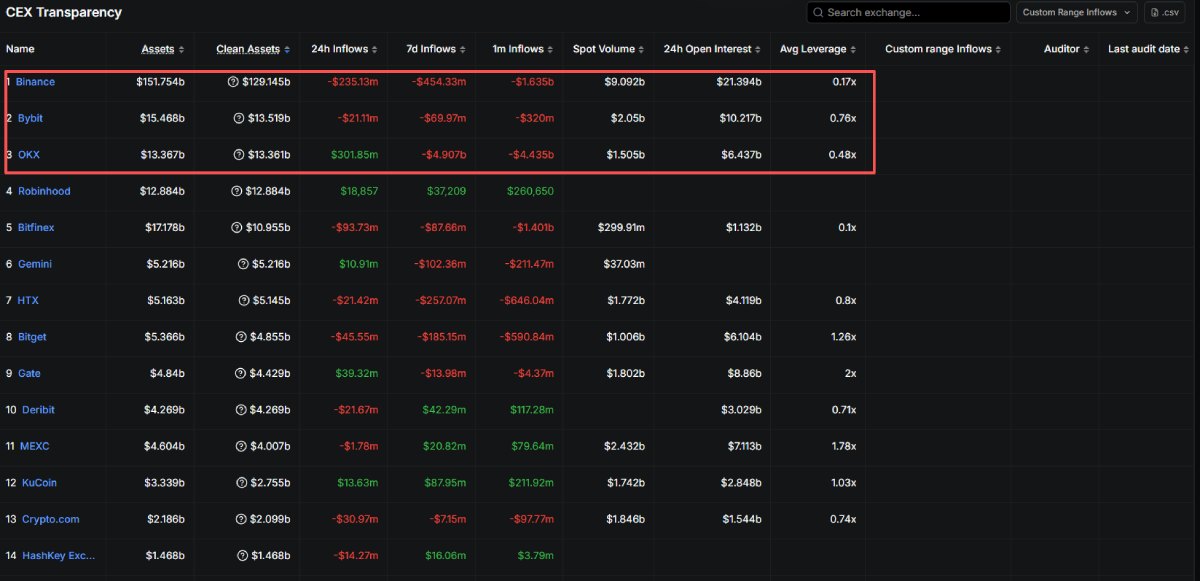This screenshot has height=581, width=1200.
Task: Open the HashKey Exc... exchange link
Action: [59, 556]
